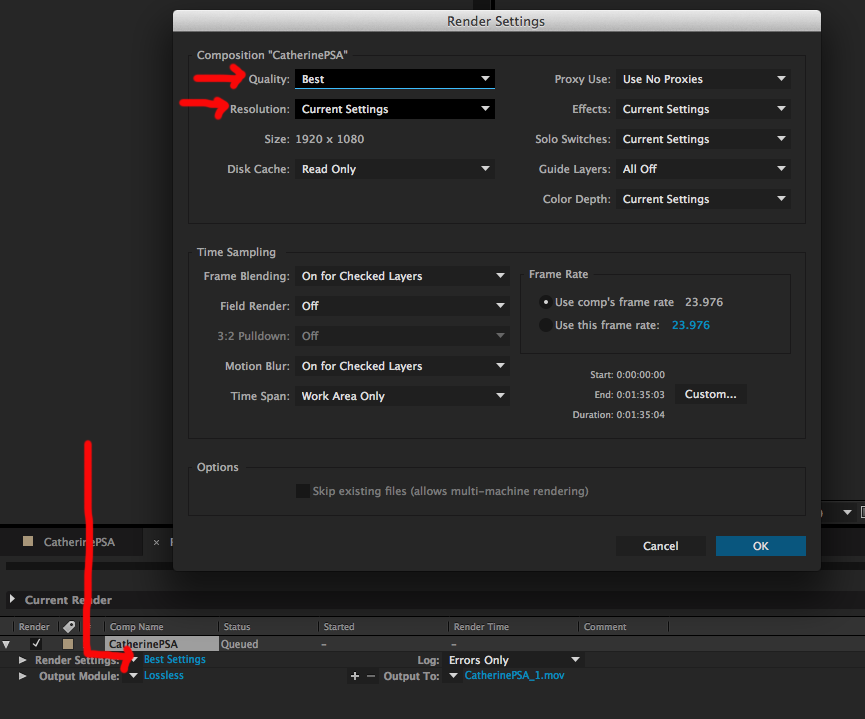Viewport: 865px width, 719px height.
Task: Select Use this frame rate radio button
Action: (x=546, y=325)
